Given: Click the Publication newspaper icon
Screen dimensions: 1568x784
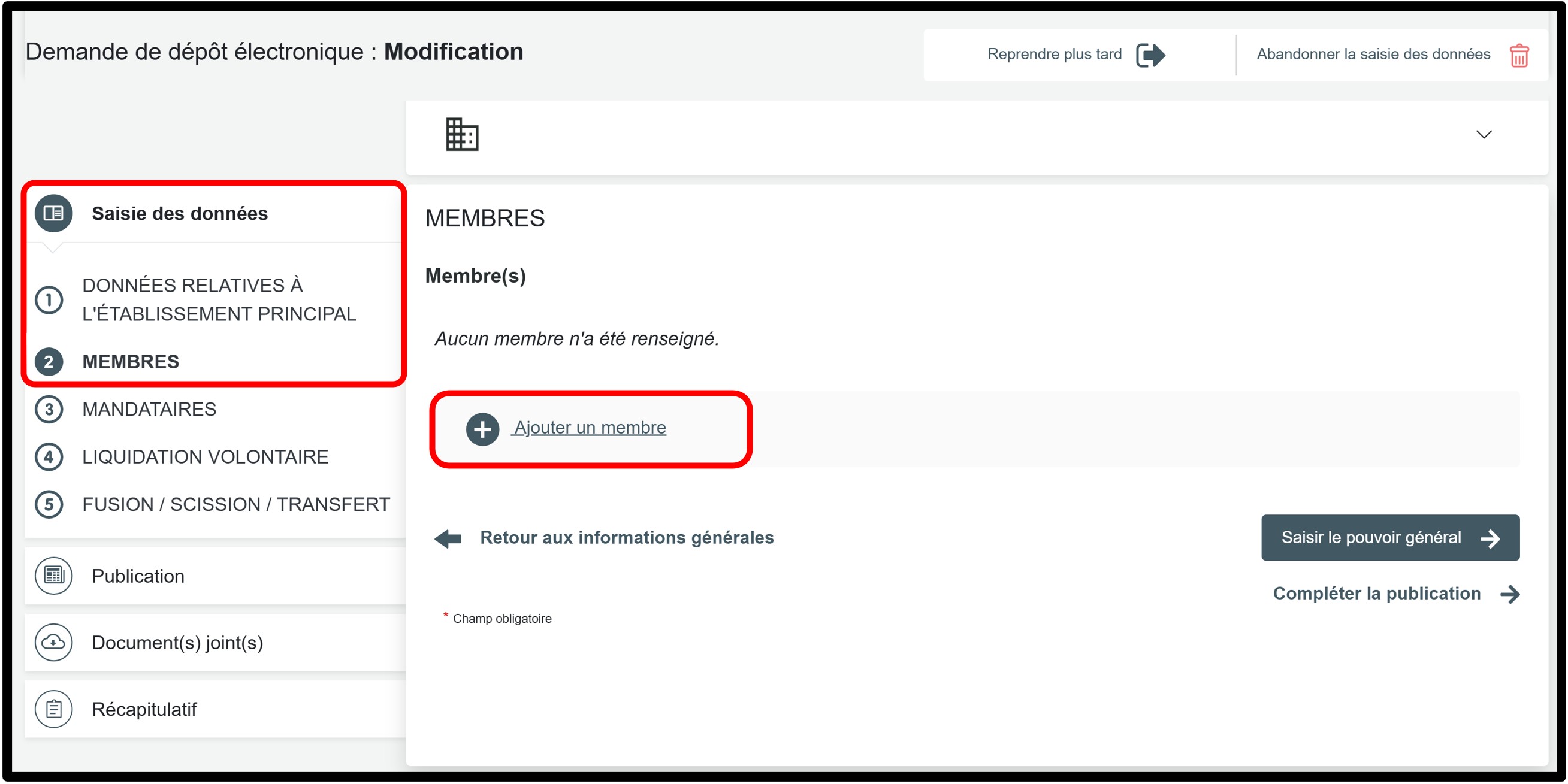Looking at the screenshot, I should (x=53, y=576).
